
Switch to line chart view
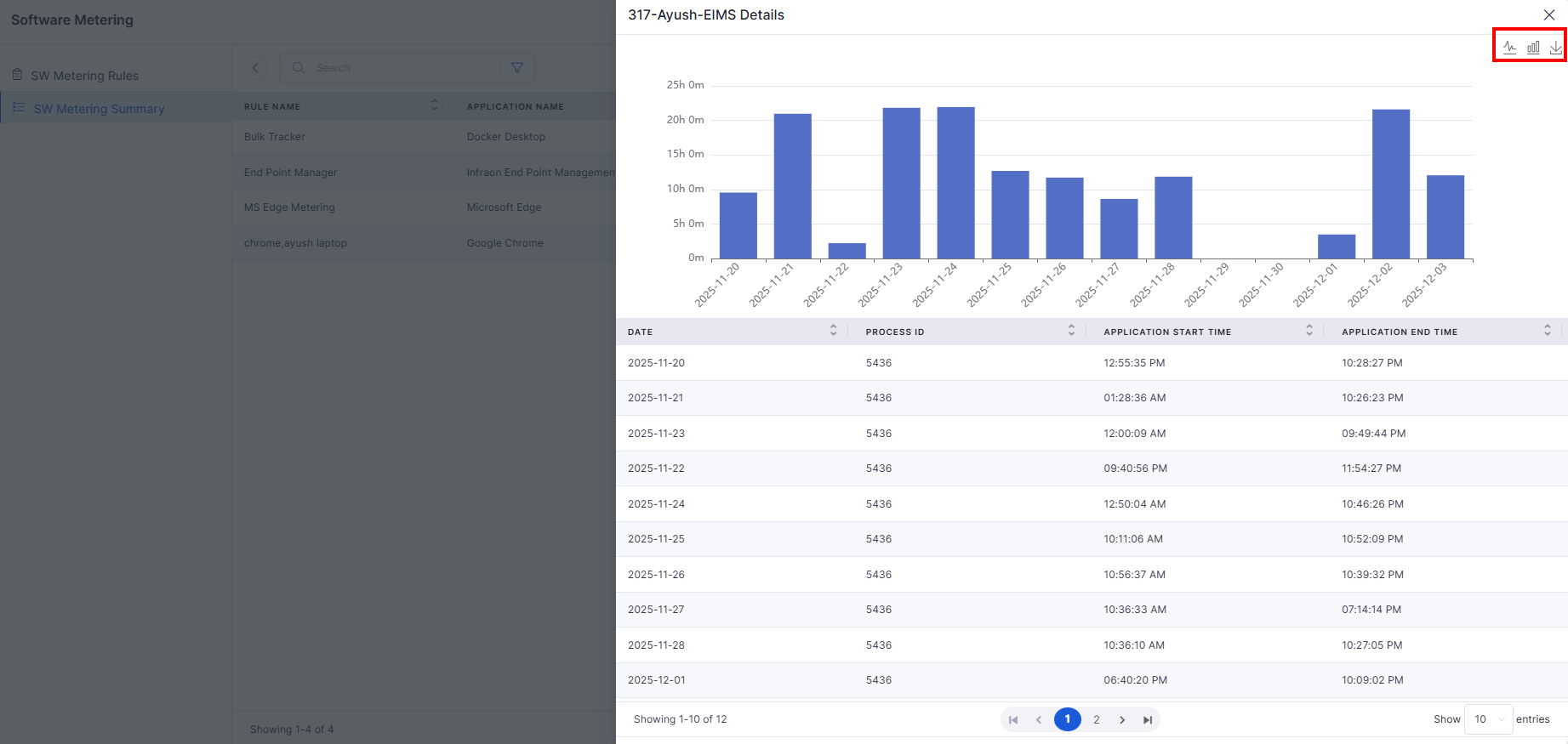pyautogui.click(x=1509, y=48)
